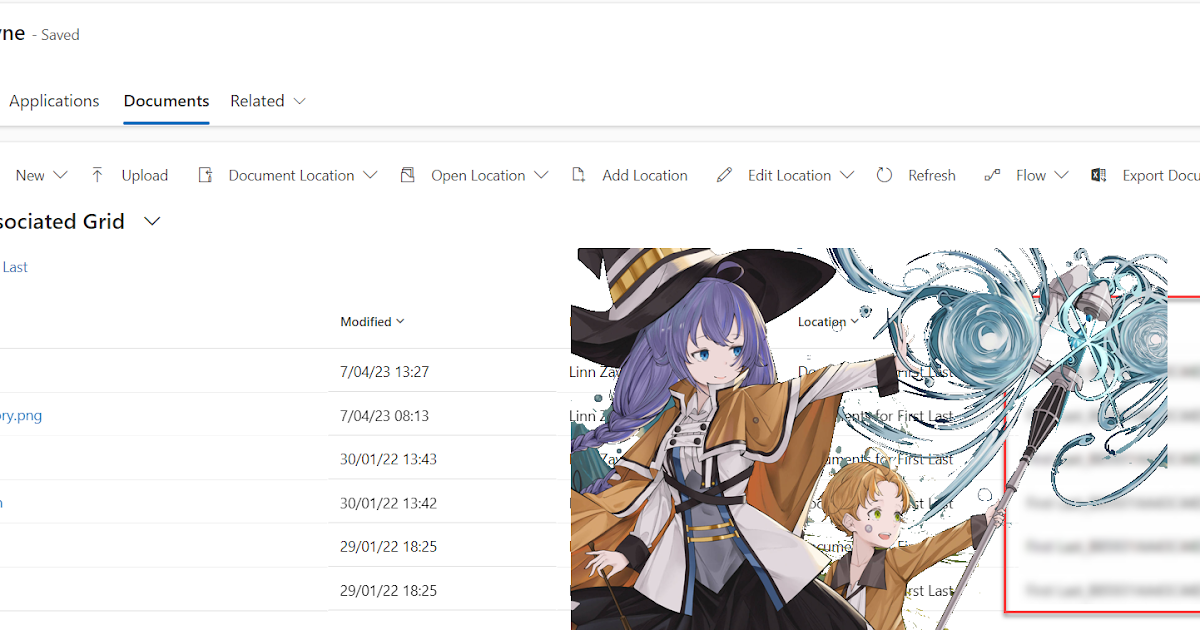Click the Edit Location pencil icon
The height and width of the screenshot is (630, 1200).
click(724, 175)
